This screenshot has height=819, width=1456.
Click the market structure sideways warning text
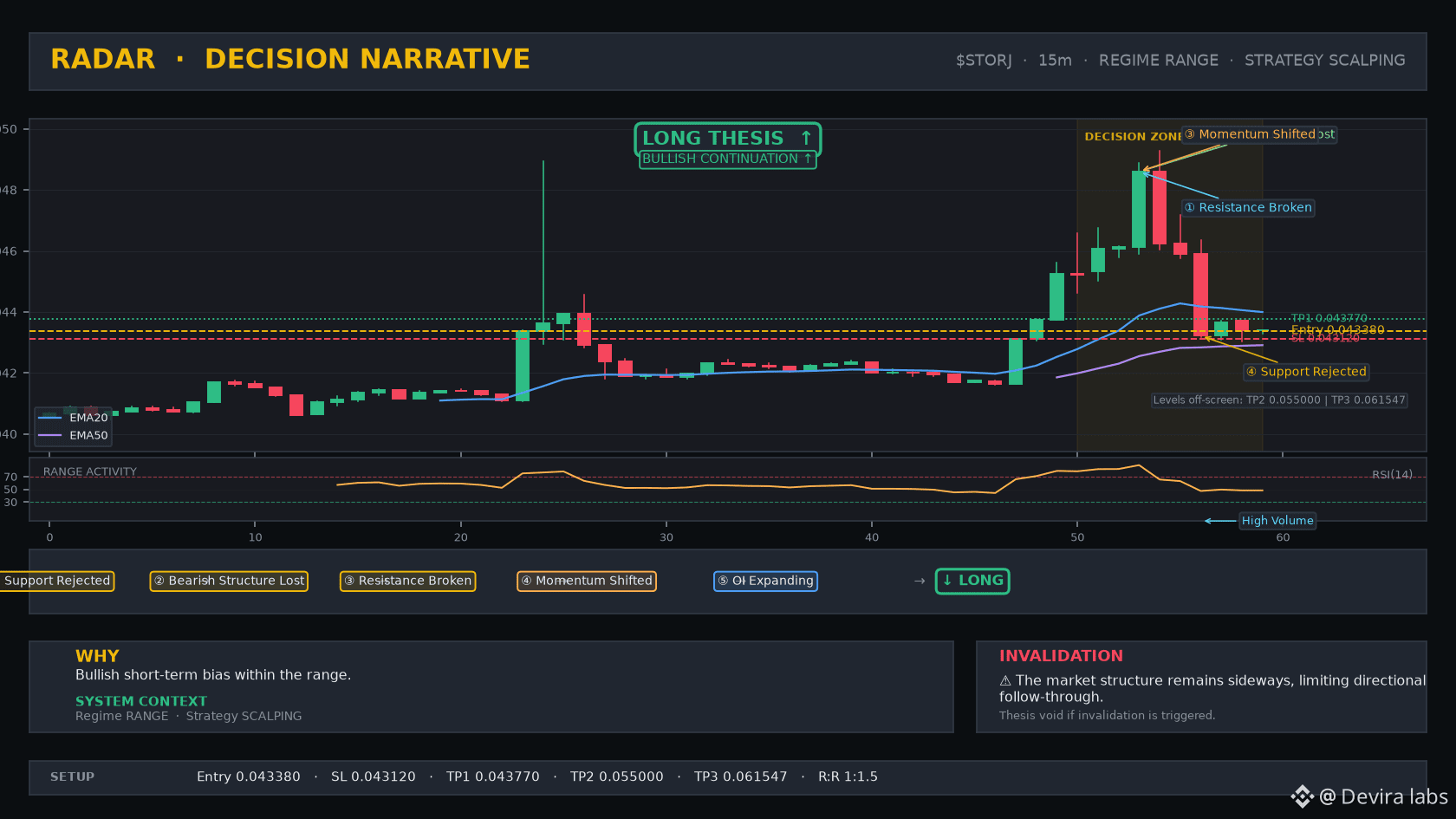[1212, 689]
